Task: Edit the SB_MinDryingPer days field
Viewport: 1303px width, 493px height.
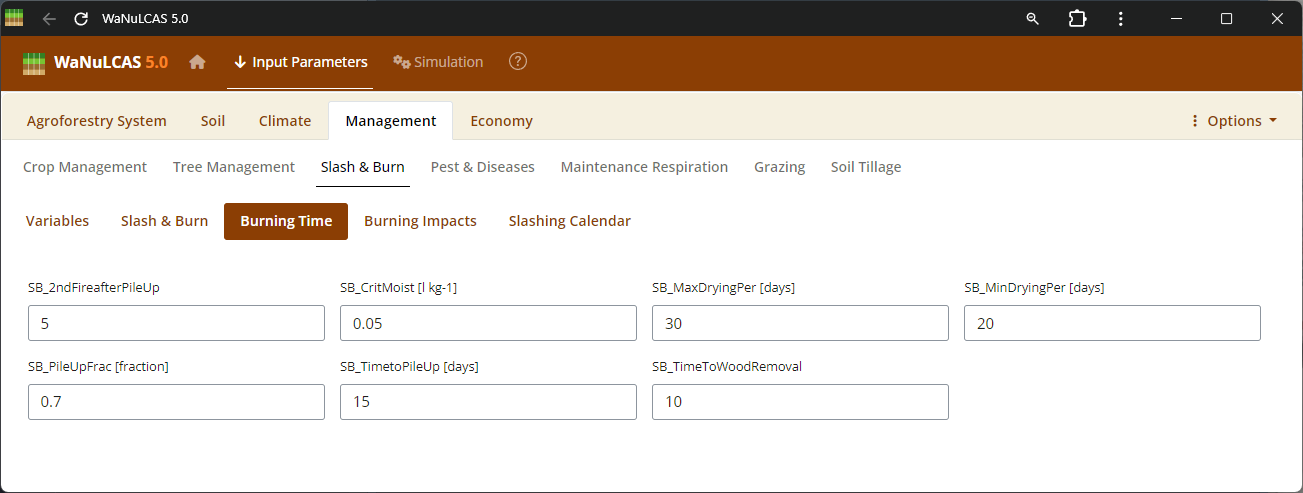Action: point(1111,323)
